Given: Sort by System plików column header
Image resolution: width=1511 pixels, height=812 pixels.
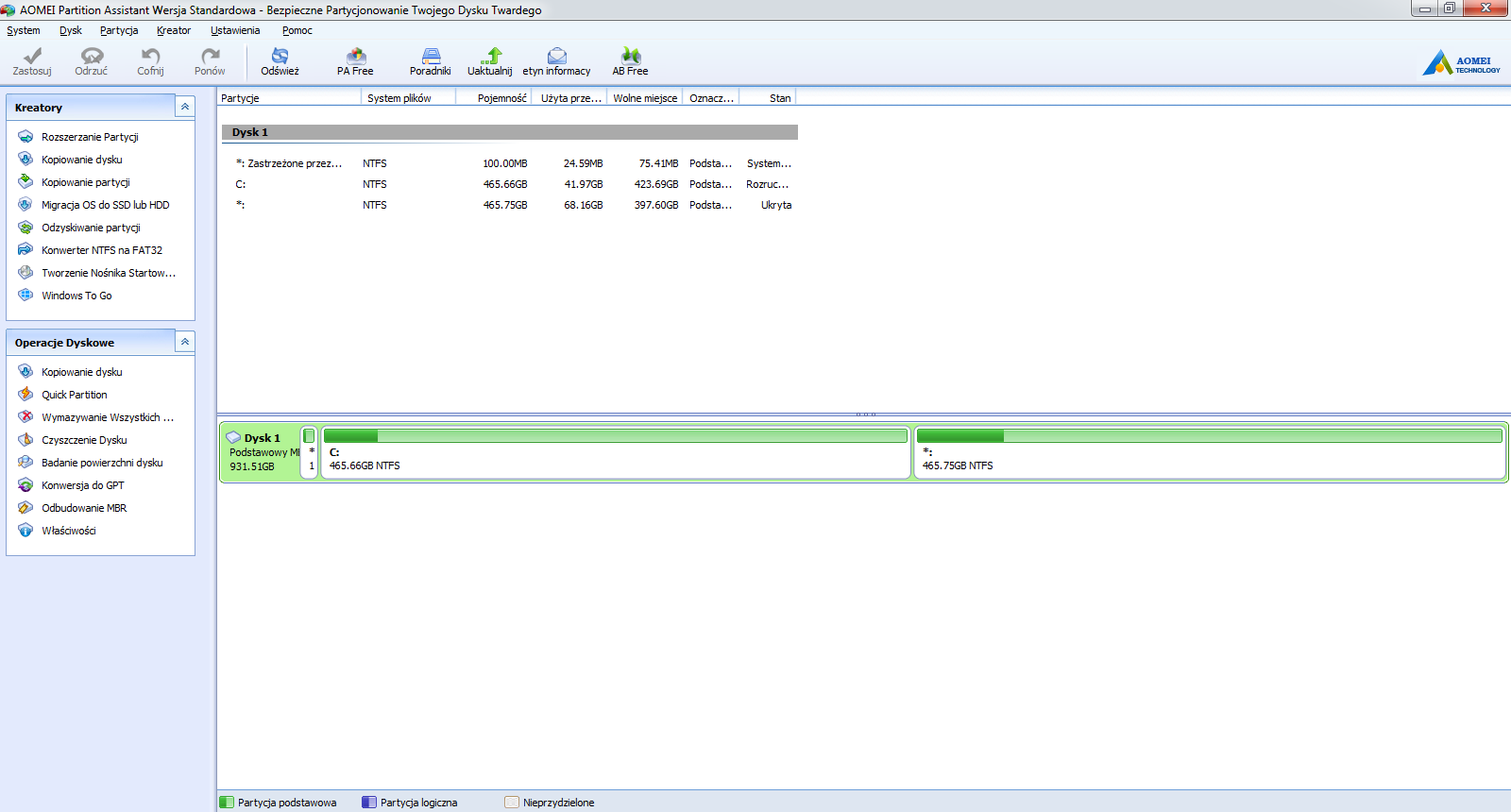Looking at the screenshot, I should (x=410, y=98).
